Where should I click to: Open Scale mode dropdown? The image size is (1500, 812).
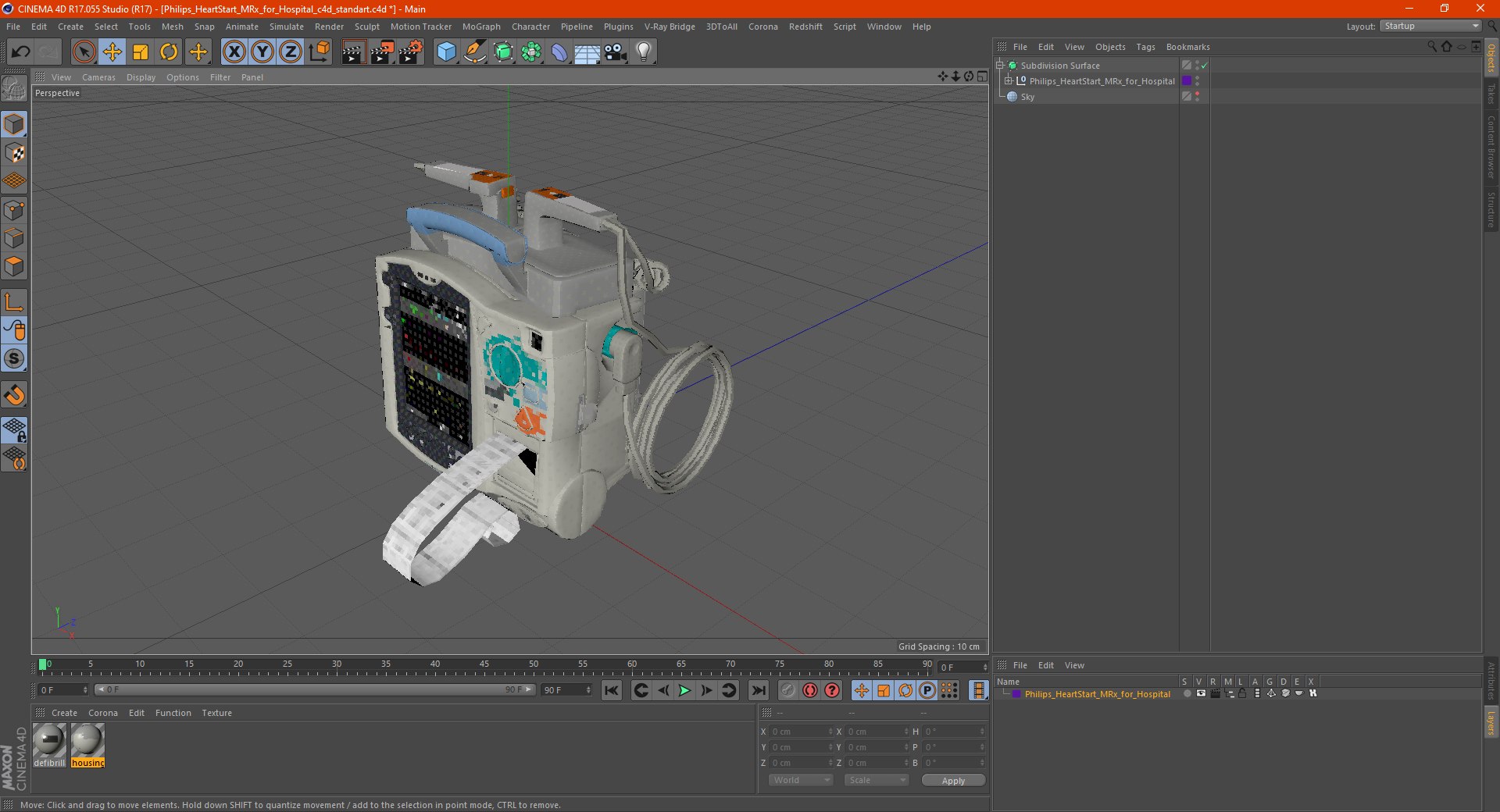(x=877, y=780)
